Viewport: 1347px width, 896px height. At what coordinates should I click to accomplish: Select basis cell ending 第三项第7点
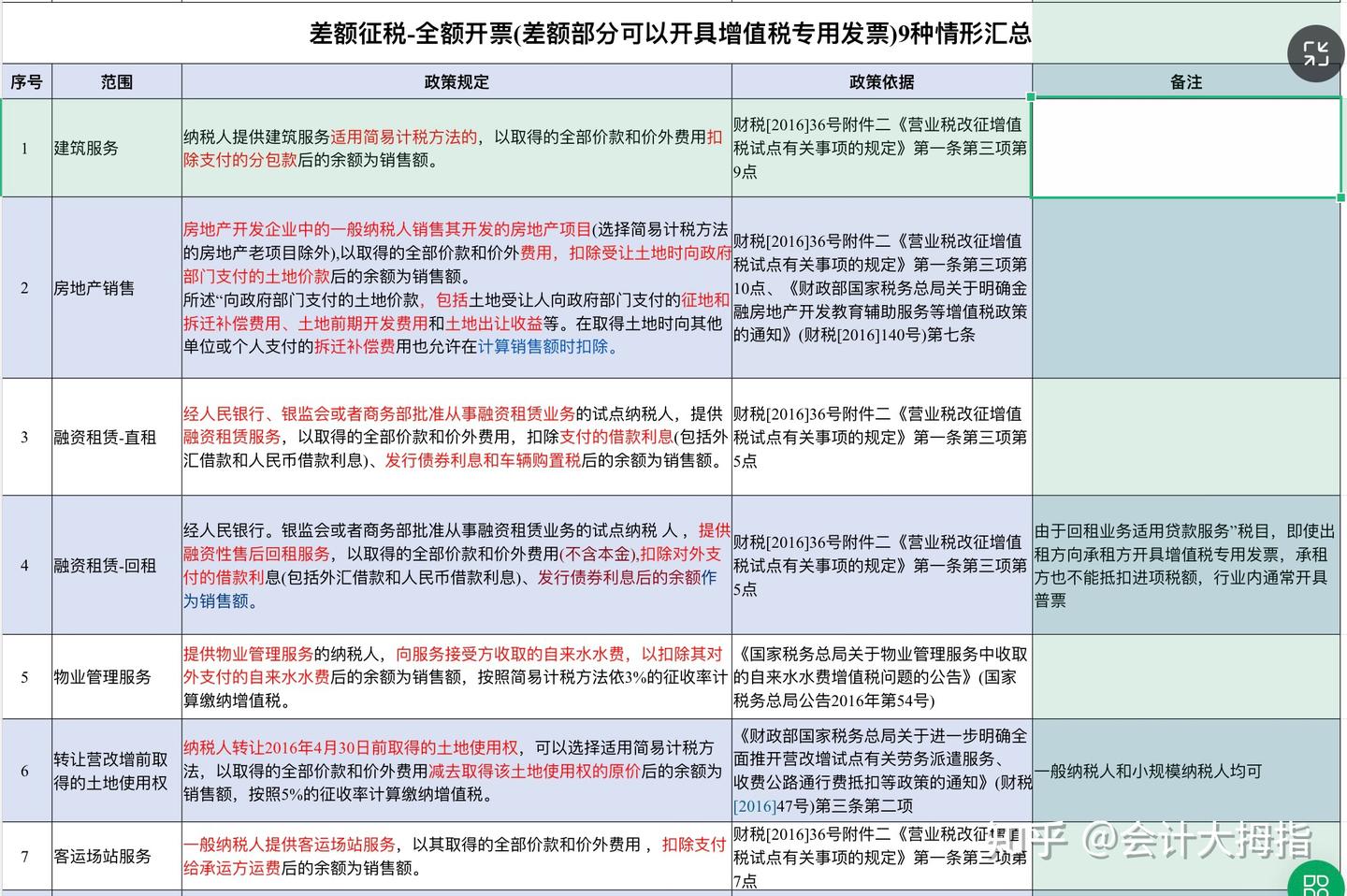click(882, 856)
